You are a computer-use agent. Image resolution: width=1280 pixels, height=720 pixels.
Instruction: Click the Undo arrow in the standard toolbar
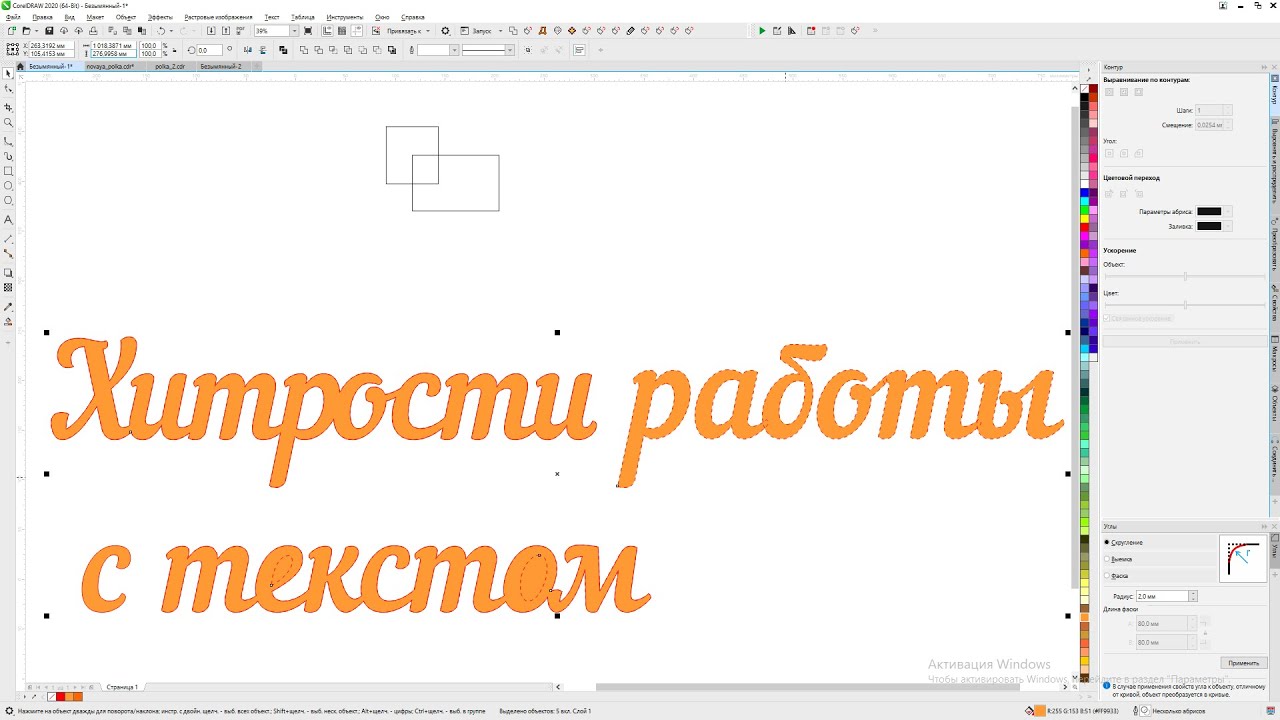pos(160,31)
